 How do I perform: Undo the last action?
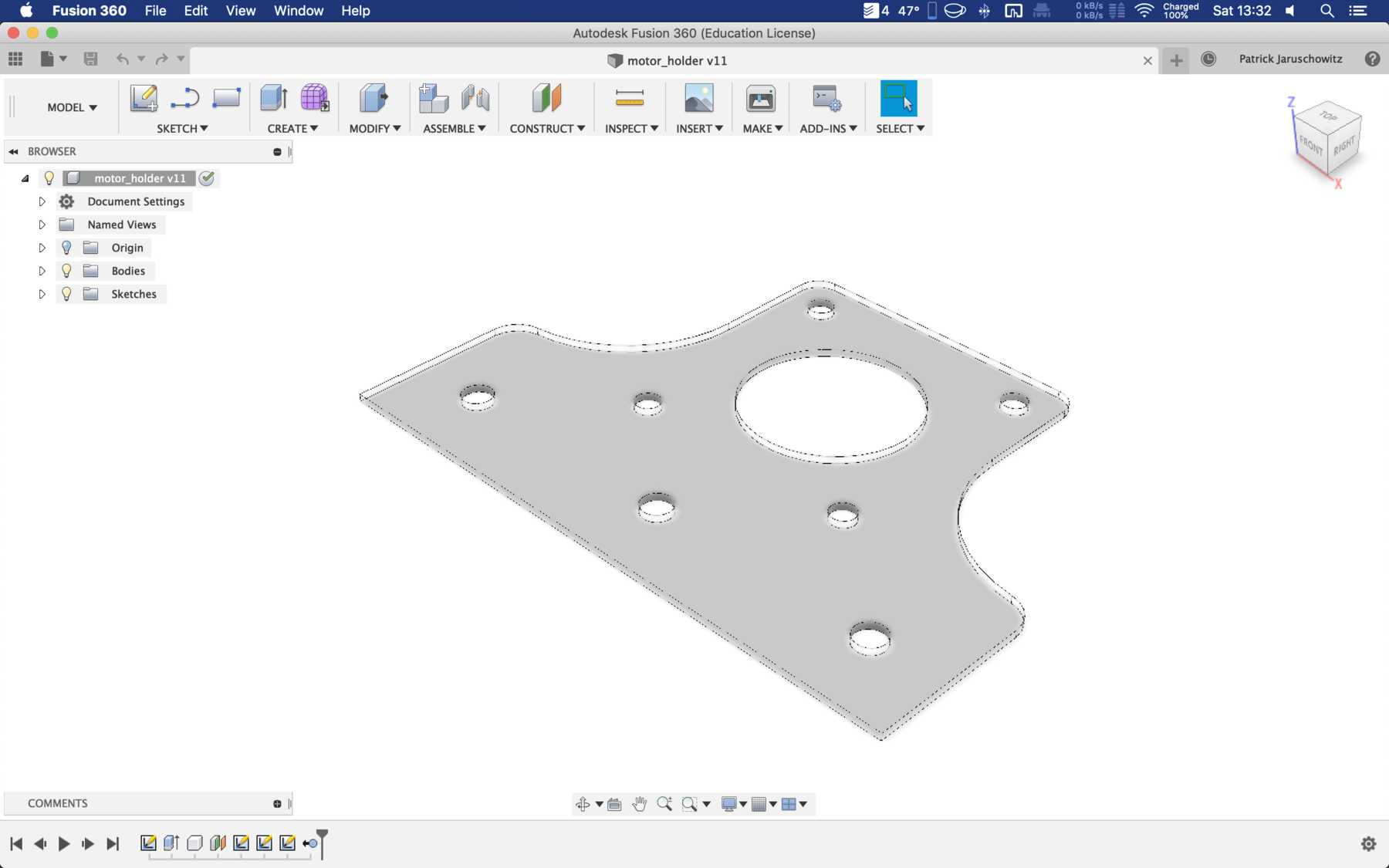[x=122, y=59]
